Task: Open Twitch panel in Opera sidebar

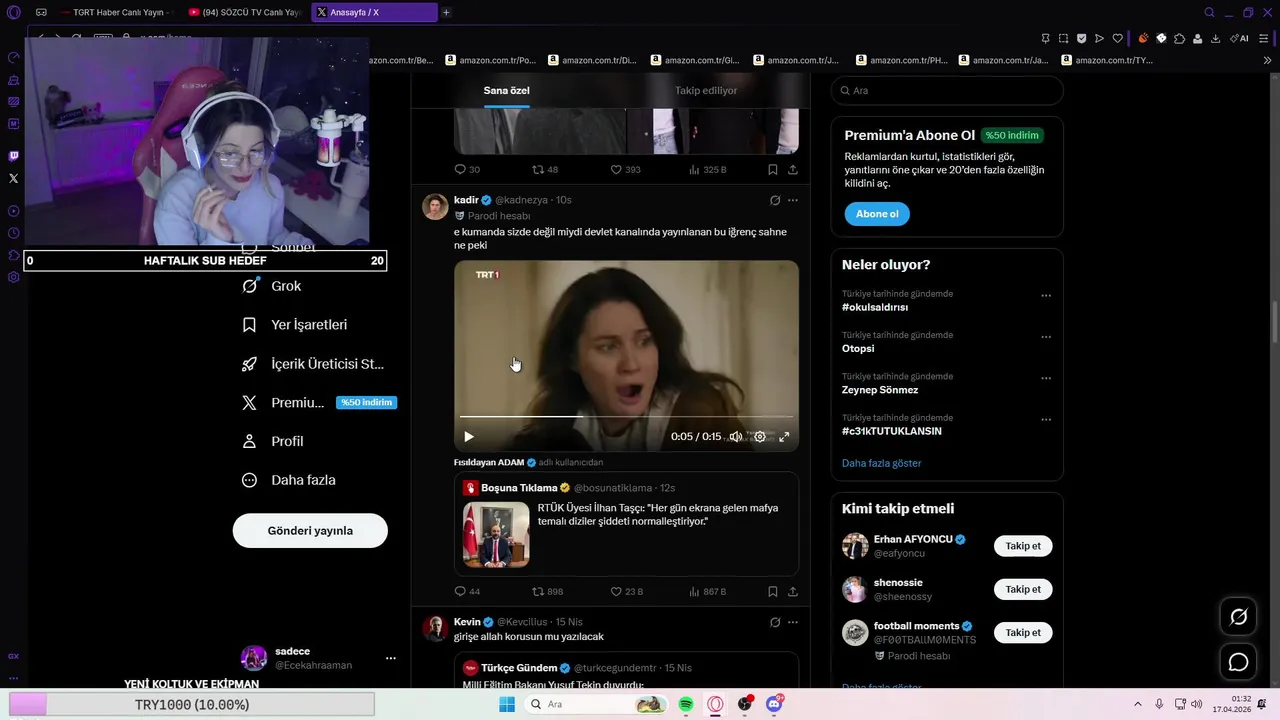Action: click(13, 156)
